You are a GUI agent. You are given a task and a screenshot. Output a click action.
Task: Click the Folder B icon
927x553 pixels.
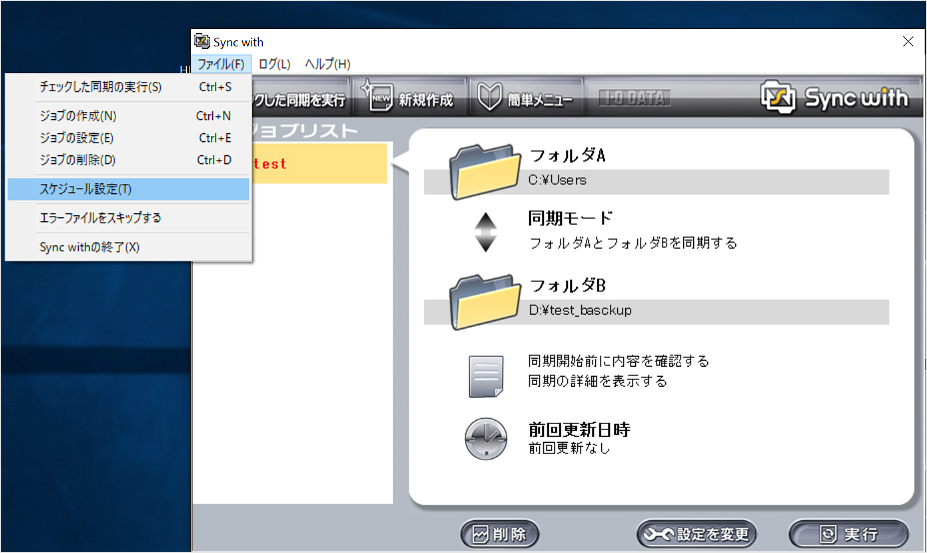(x=485, y=299)
